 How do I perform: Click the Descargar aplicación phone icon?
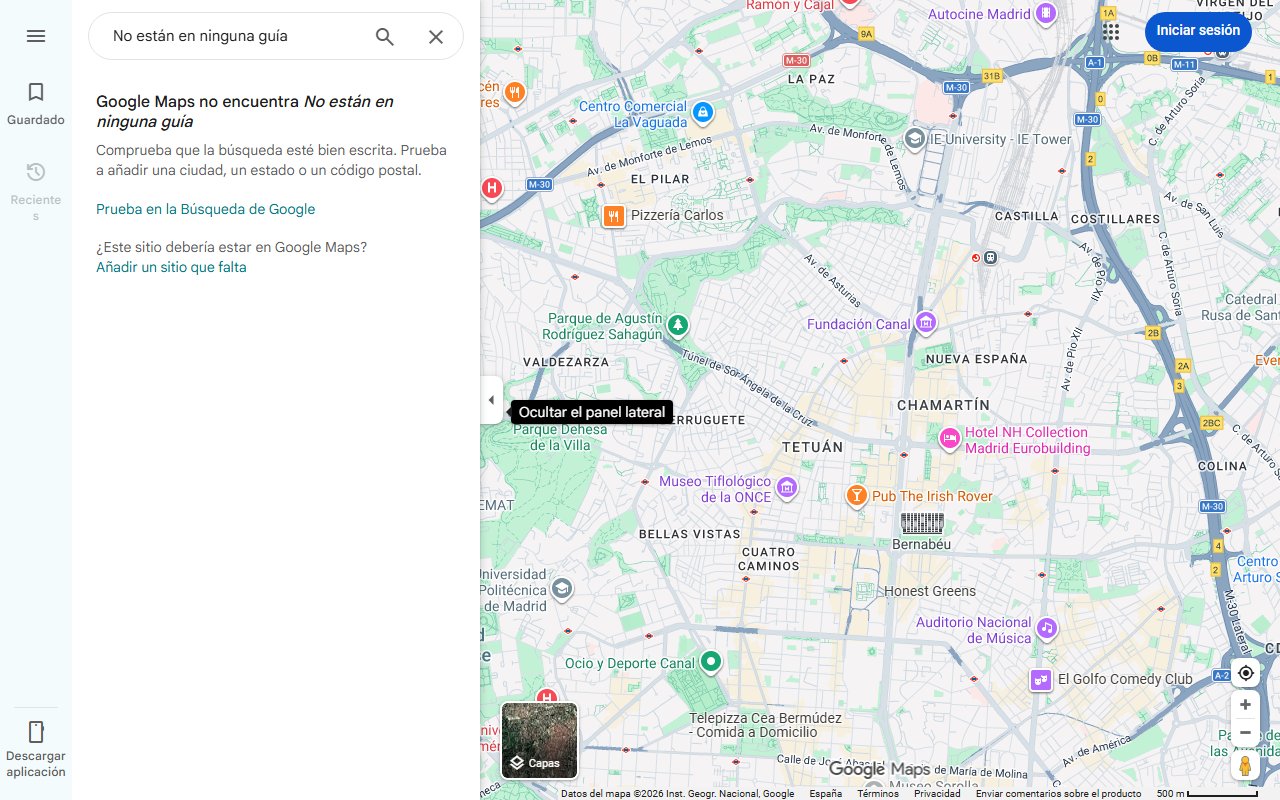[x=36, y=732]
